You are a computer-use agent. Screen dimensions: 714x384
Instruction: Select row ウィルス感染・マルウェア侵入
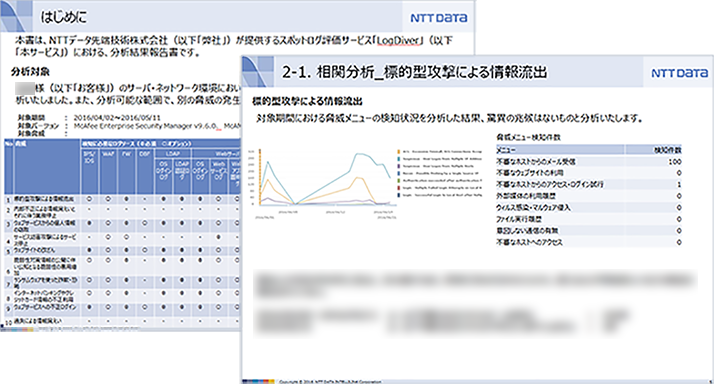click(x=589, y=208)
